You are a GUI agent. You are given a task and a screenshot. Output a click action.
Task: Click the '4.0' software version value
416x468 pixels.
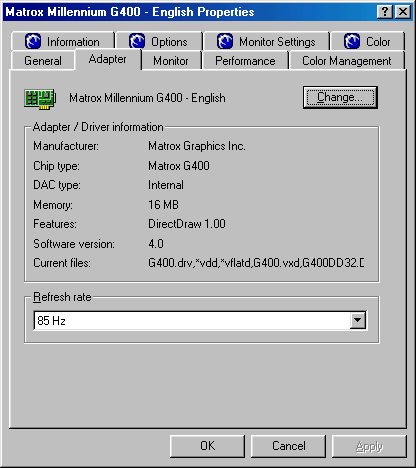click(156, 244)
